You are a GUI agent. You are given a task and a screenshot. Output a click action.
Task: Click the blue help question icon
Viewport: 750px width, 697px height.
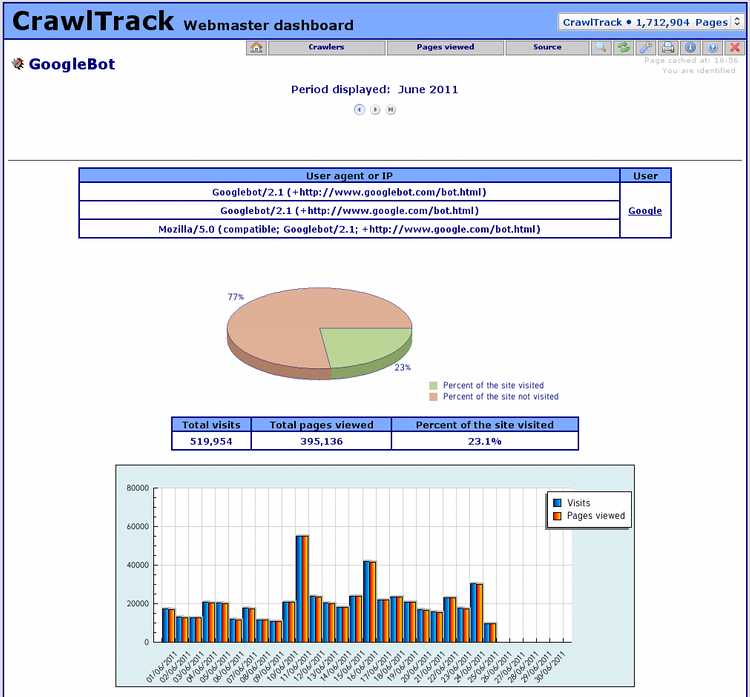713,47
